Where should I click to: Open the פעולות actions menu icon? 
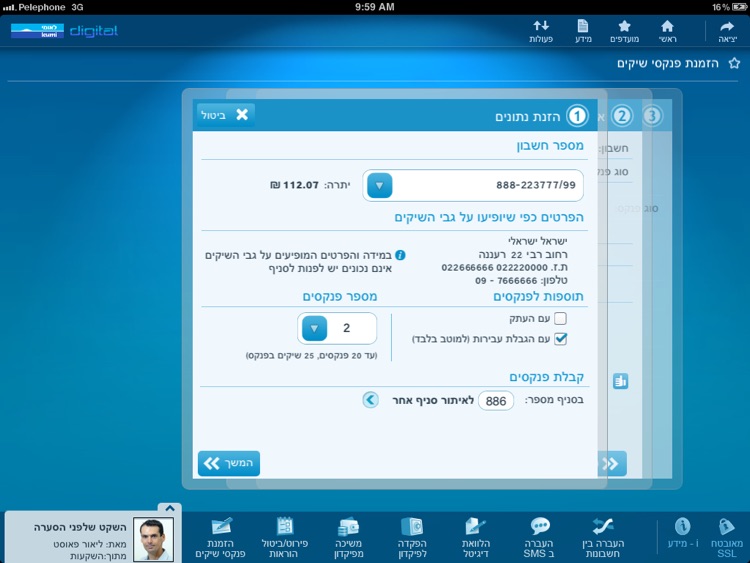(x=541, y=31)
